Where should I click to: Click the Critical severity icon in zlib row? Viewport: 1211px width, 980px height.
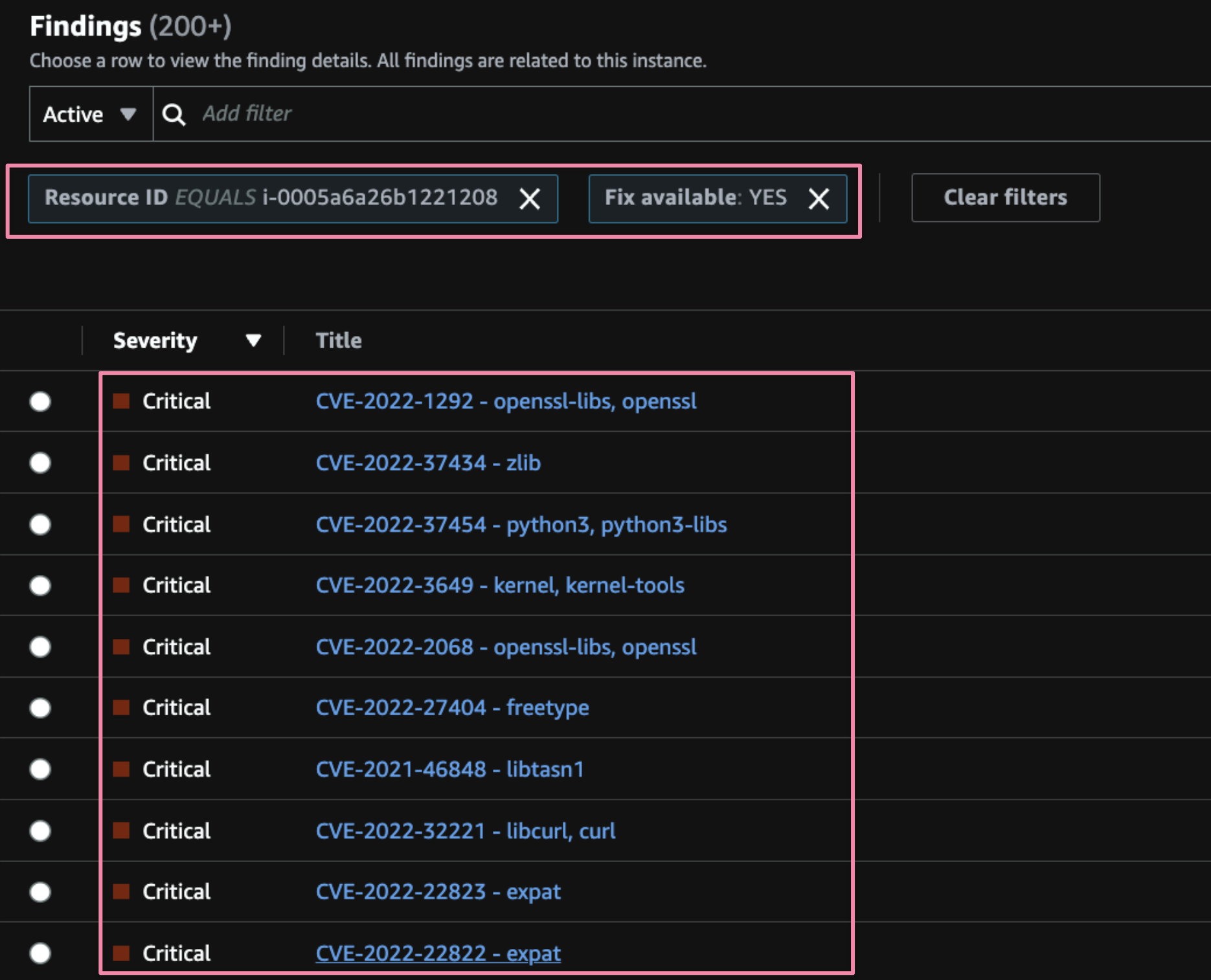[121, 463]
